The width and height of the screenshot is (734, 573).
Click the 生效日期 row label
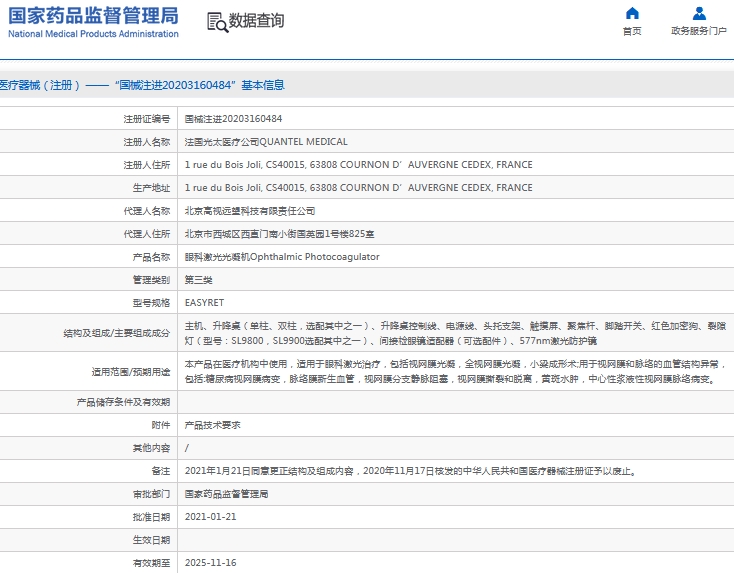(151, 540)
